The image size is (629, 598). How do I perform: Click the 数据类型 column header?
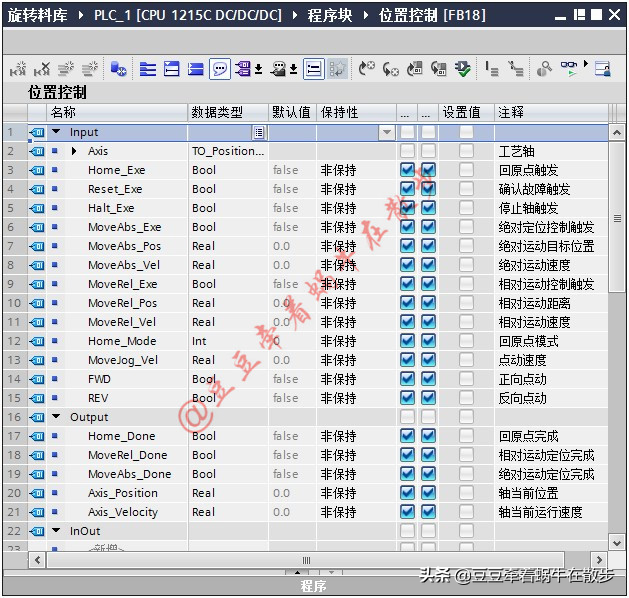pos(228,112)
